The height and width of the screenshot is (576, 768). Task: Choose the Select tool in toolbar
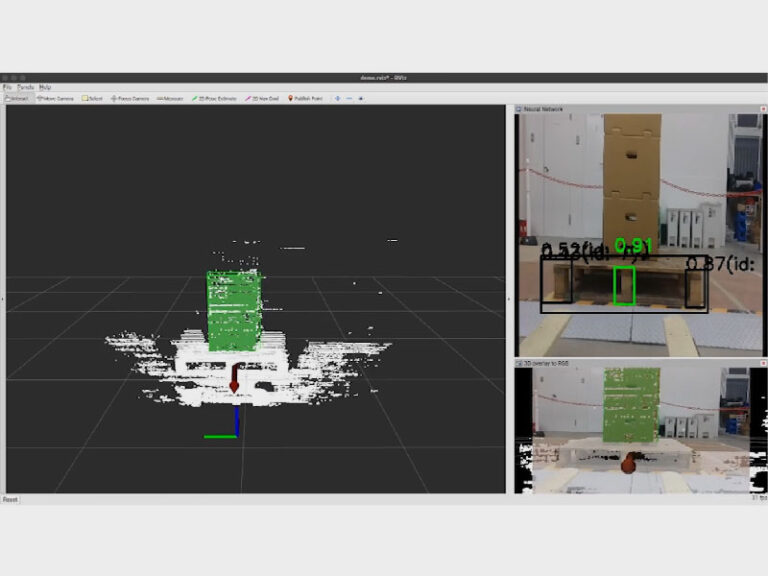pos(93,99)
